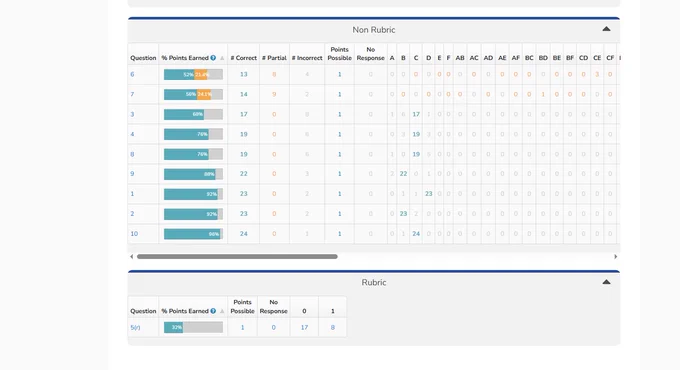Collapse the Non Rubric section
Viewport: 680px width, 370px height.
(606, 29)
